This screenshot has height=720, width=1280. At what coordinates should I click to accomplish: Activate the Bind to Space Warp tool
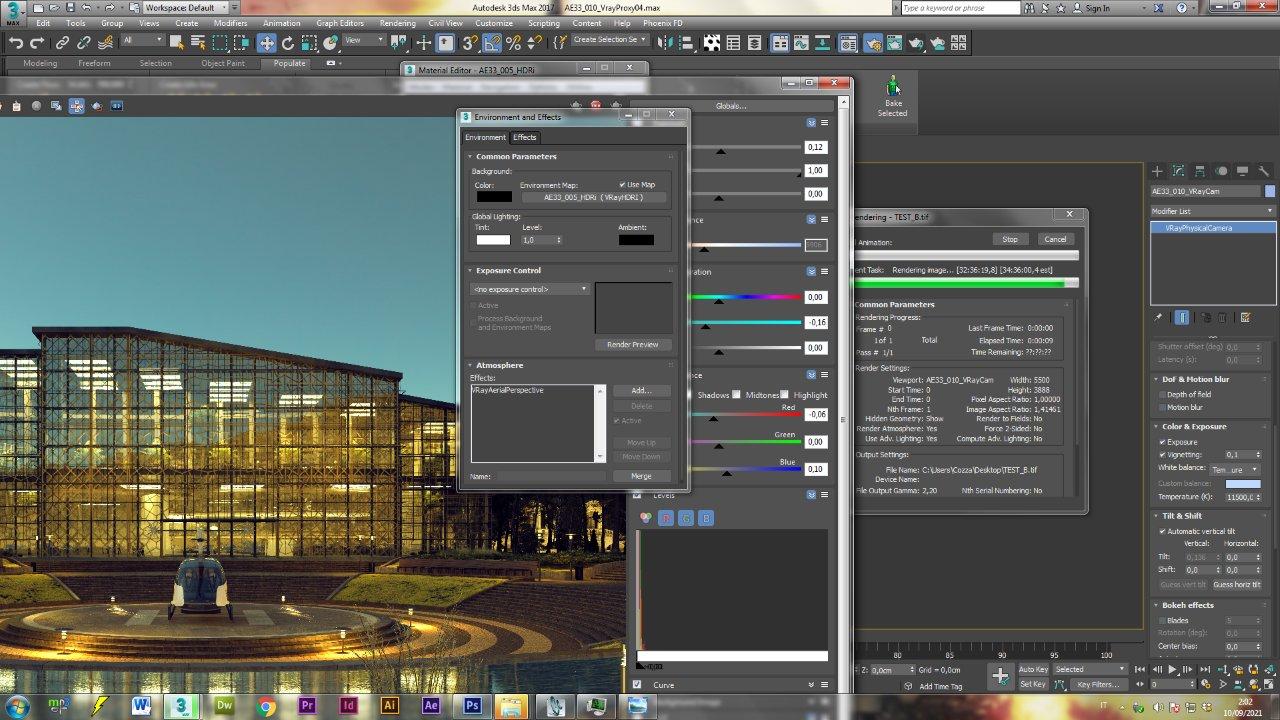point(105,43)
